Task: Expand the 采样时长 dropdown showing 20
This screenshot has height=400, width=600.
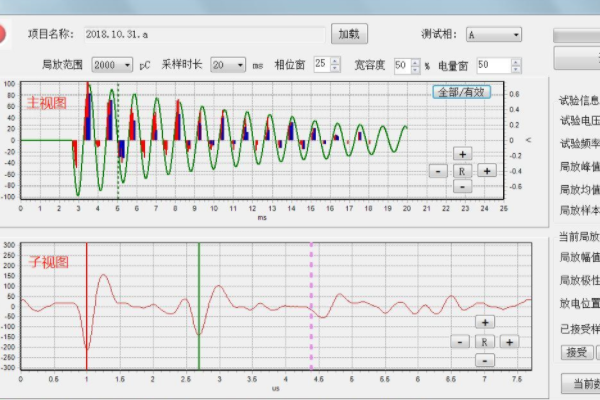Action: point(227,64)
